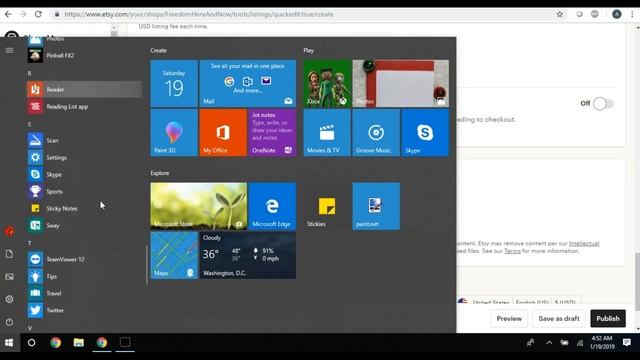Open the Saturday 19 calendar tile

click(174, 84)
